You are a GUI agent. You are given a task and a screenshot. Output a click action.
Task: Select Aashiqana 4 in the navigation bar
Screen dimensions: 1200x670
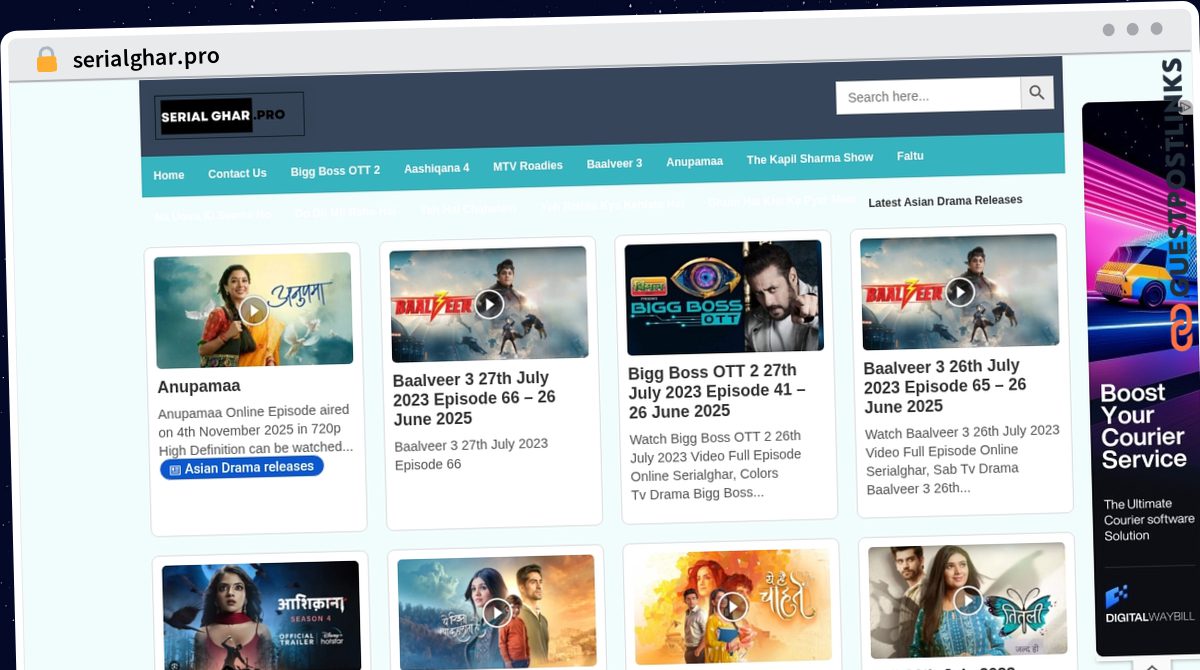tap(436, 168)
